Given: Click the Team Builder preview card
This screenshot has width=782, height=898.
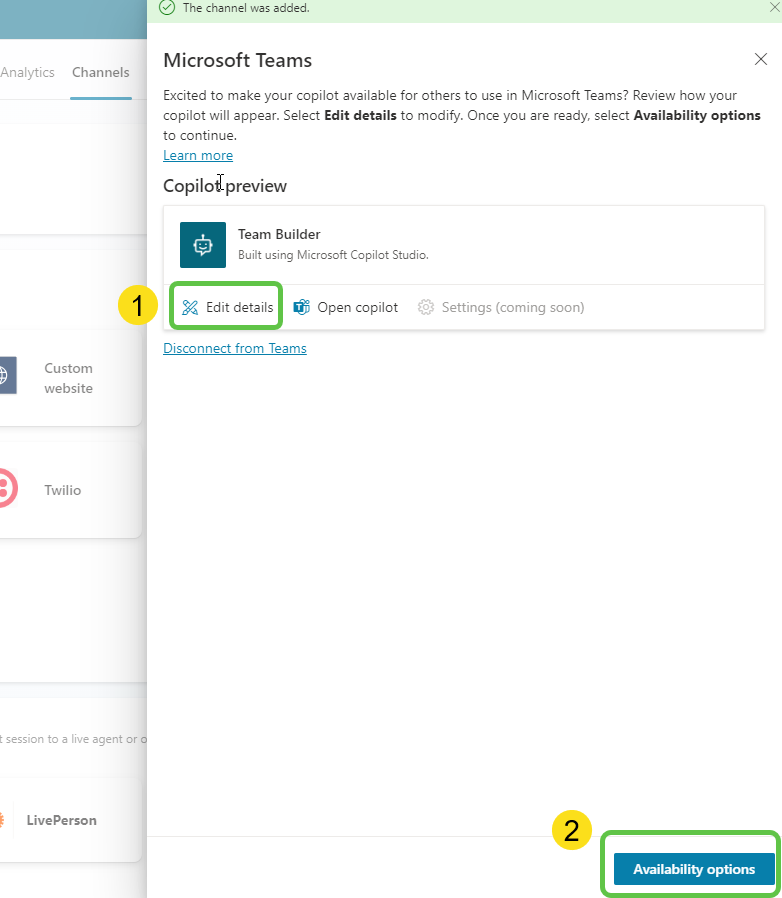Looking at the screenshot, I should coord(464,245).
